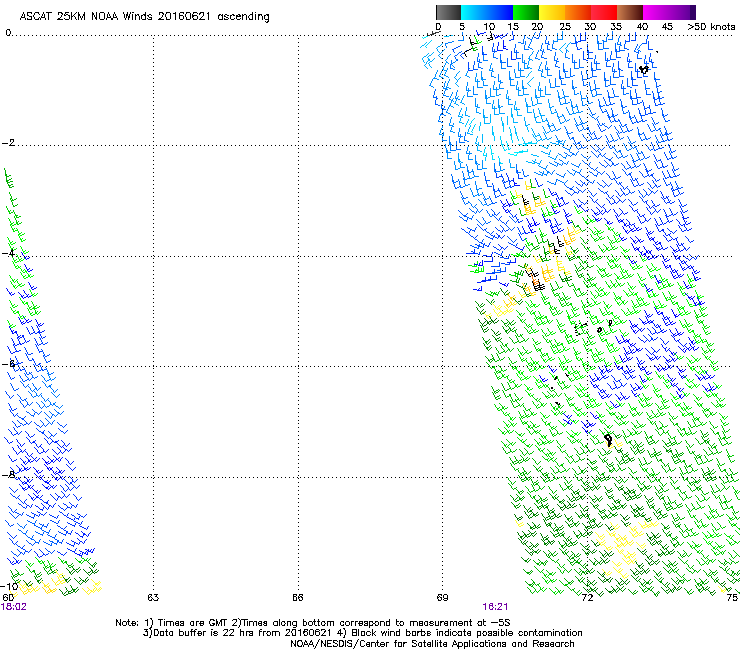Viewport: 740px width, 650px height.
Task: Click the '45' label under the color scale
Action: [x=667, y=27]
